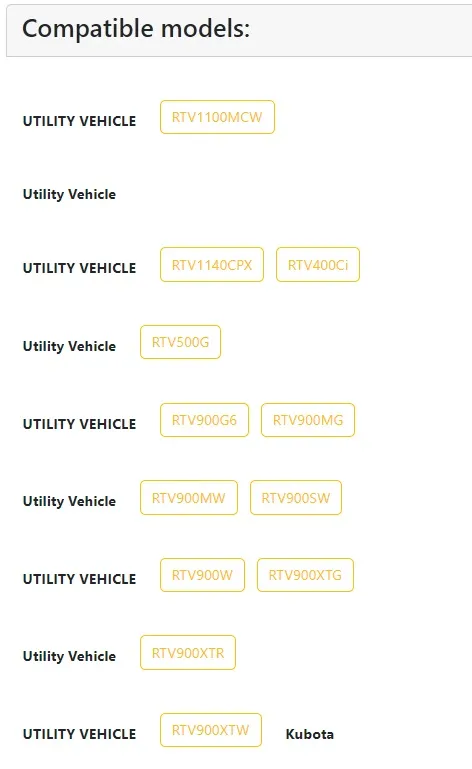Open the RTV900XTG model tag
Screen dimensions: 472x769
tap(305, 575)
